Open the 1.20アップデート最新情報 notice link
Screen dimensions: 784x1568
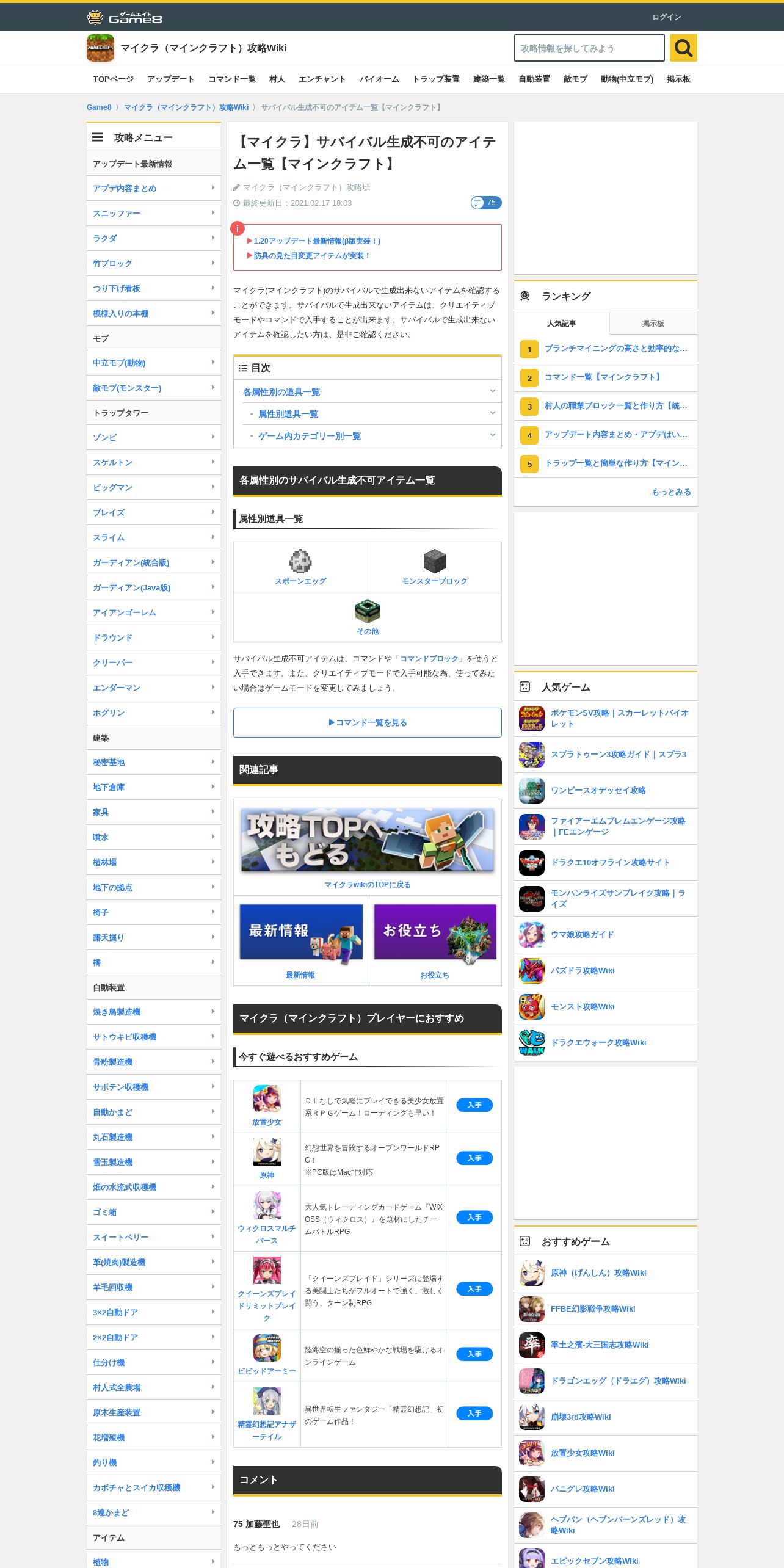(317, 241)
